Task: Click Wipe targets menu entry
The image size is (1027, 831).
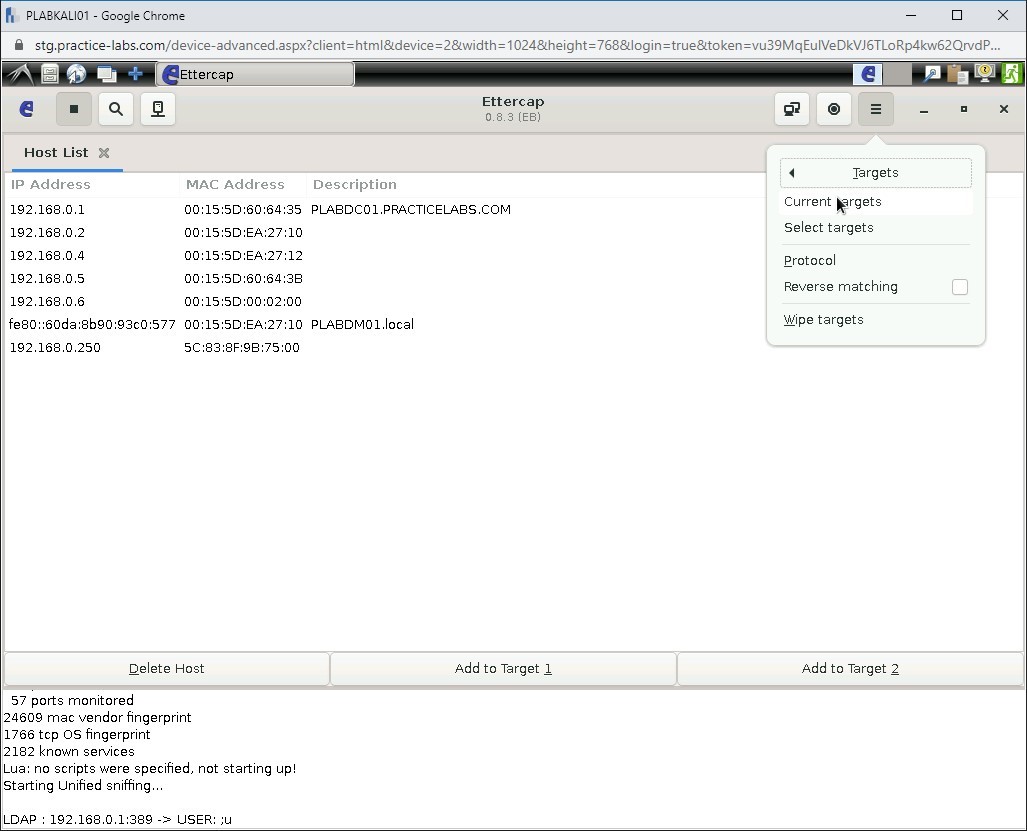Action: tap(821, 319)
